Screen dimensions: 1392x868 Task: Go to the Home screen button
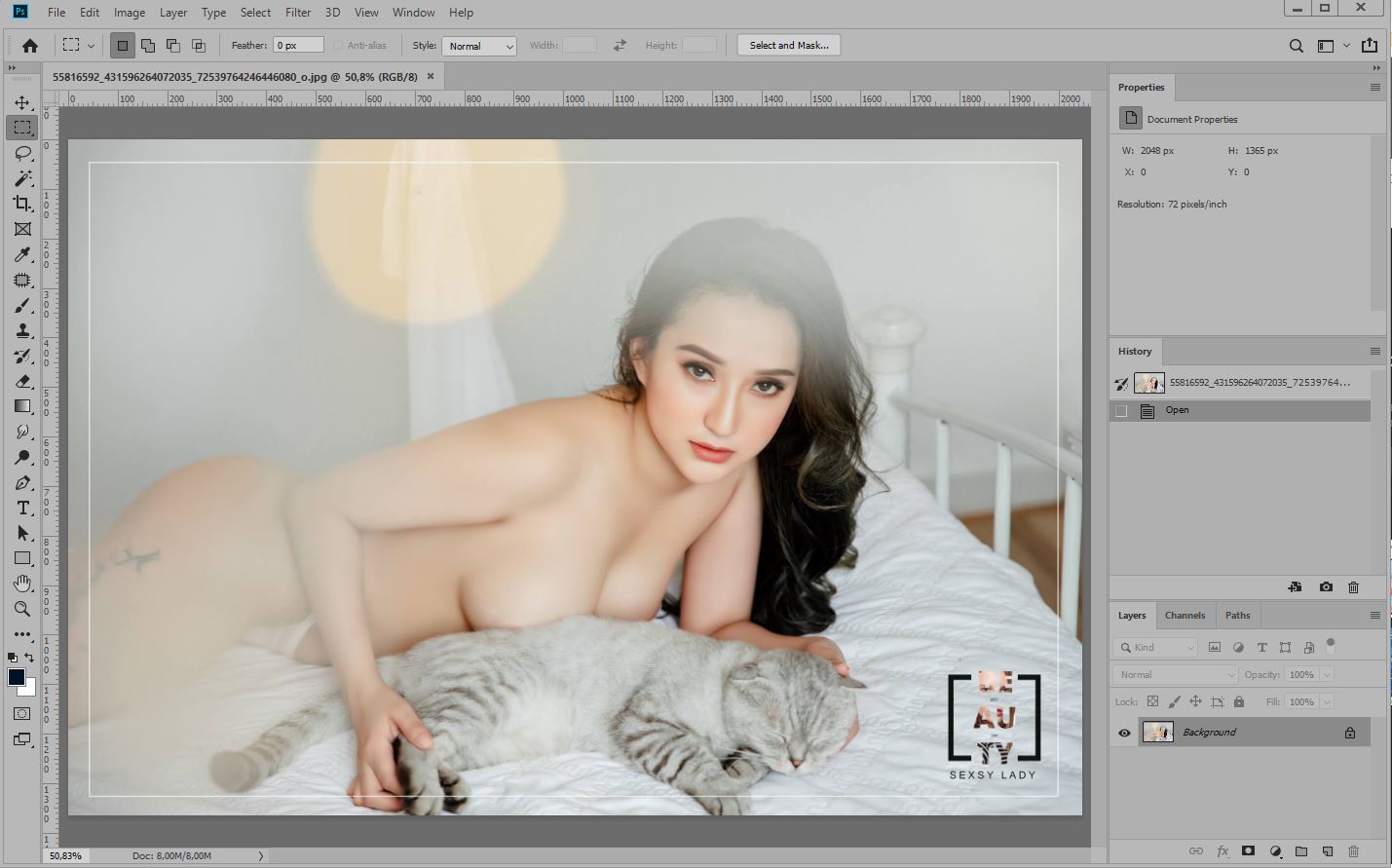[x=30, y=46]
